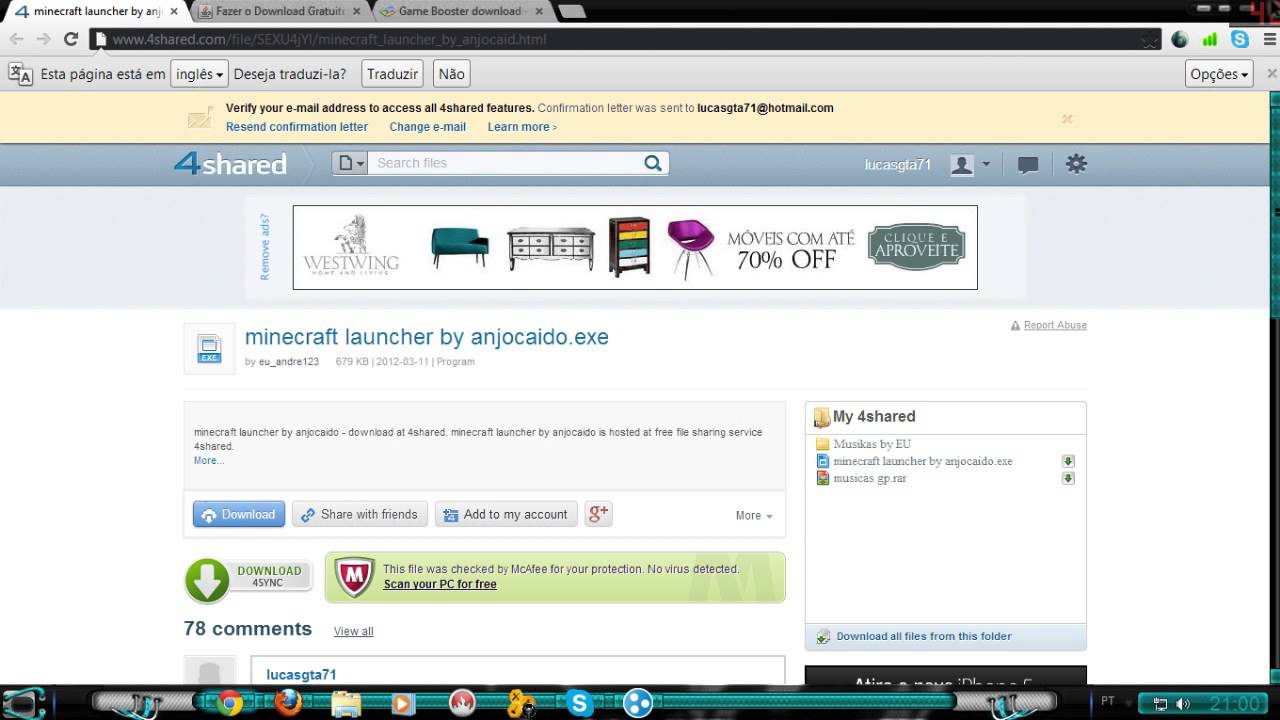The image size is (1280, 720).
Task: Open the 4shared messages speech bubble
Action: [1027, 165]
